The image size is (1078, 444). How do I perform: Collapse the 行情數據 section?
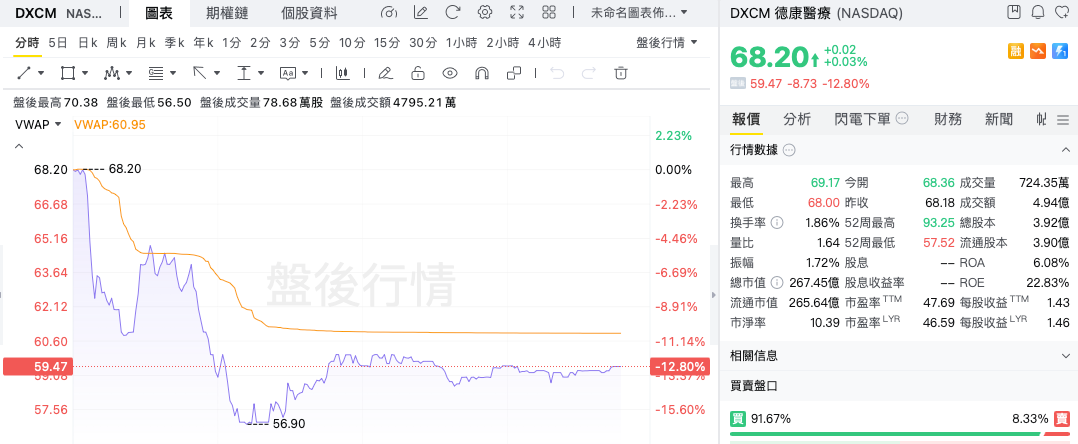(1064, 150)
